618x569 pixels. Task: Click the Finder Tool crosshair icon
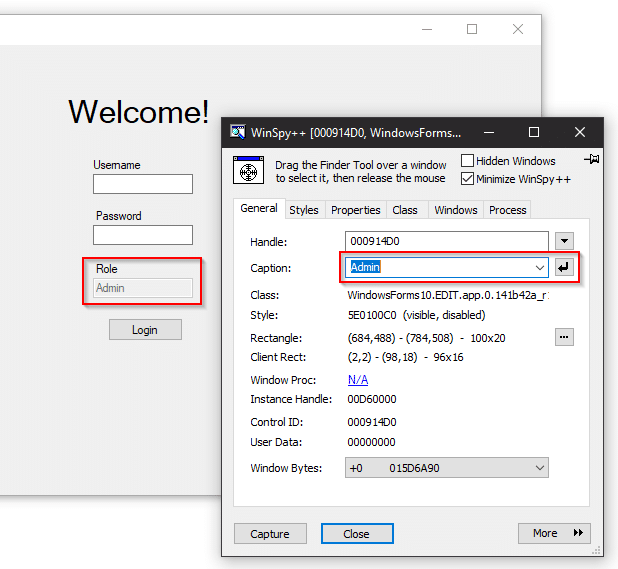tap(248, 170)
